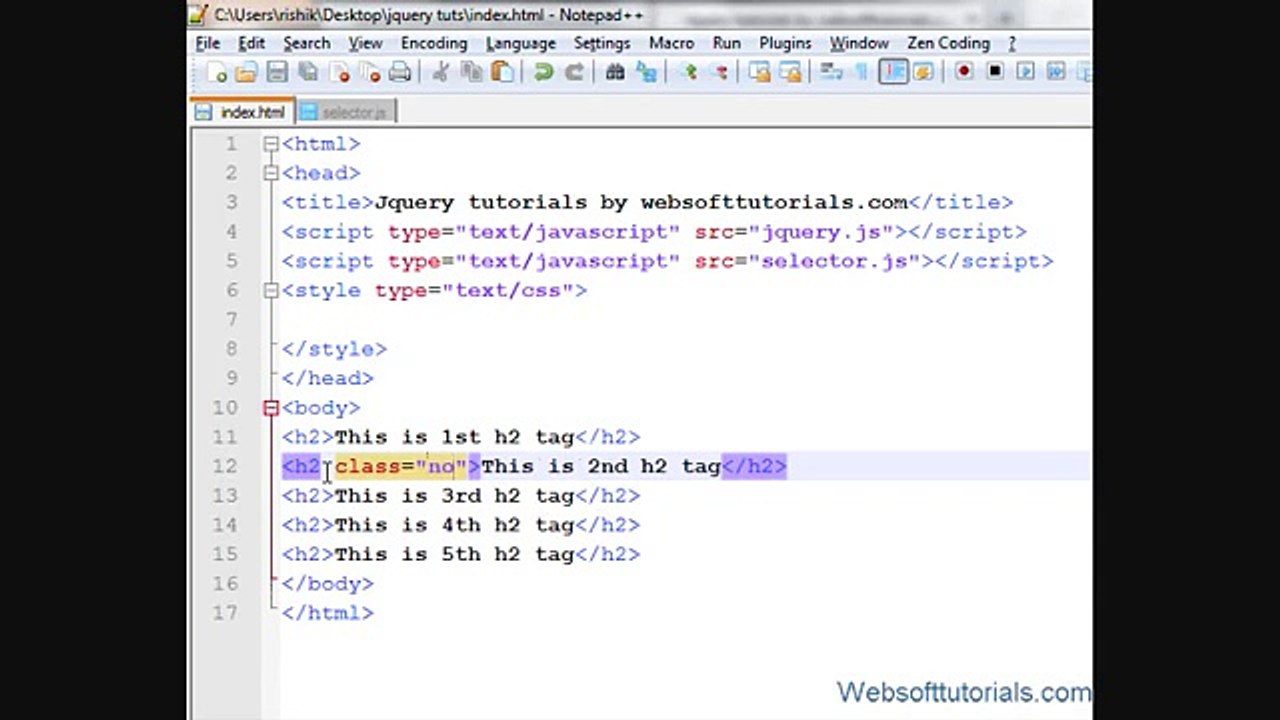
Task: Collapse the head fold marker on line 2
Action: (x=271, y=173)
